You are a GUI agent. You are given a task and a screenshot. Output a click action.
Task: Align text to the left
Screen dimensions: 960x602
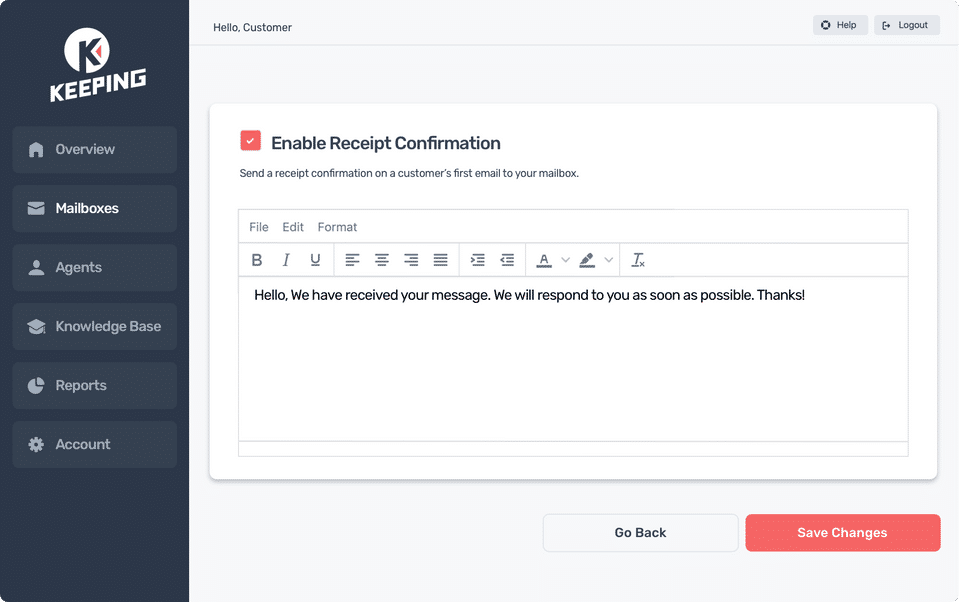pyautogui.click(x=352, y=260)
